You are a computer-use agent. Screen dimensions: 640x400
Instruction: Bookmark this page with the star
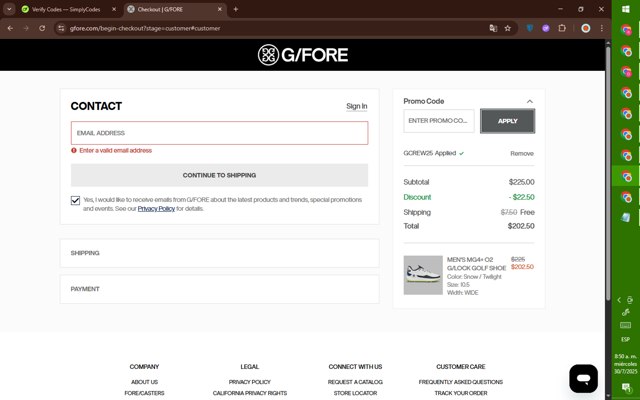507,28
